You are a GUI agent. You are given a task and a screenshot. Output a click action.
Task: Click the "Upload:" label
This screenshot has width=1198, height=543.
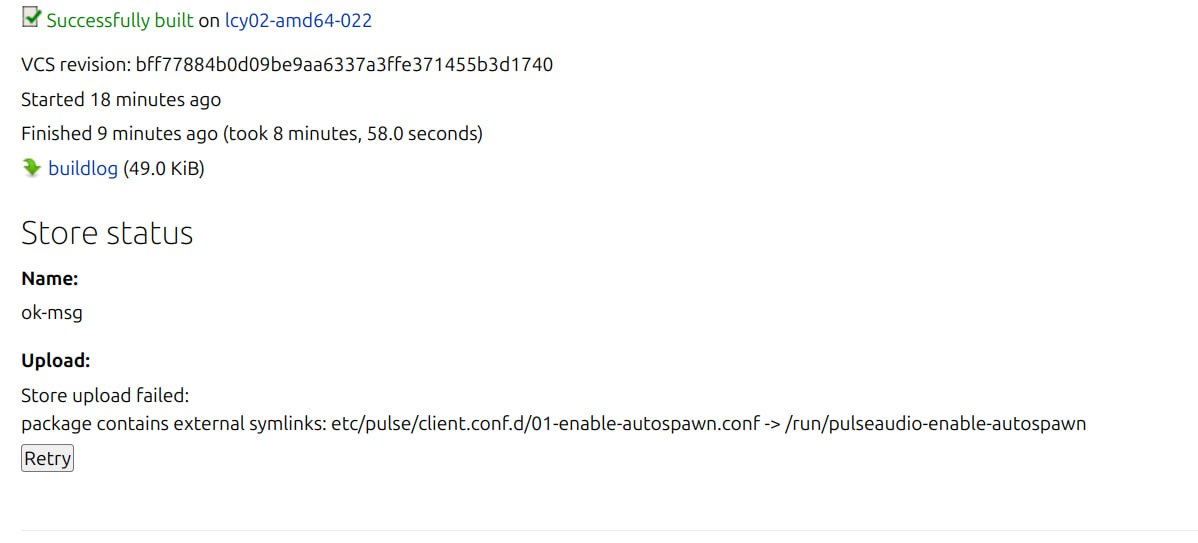[x=56, y=360]
